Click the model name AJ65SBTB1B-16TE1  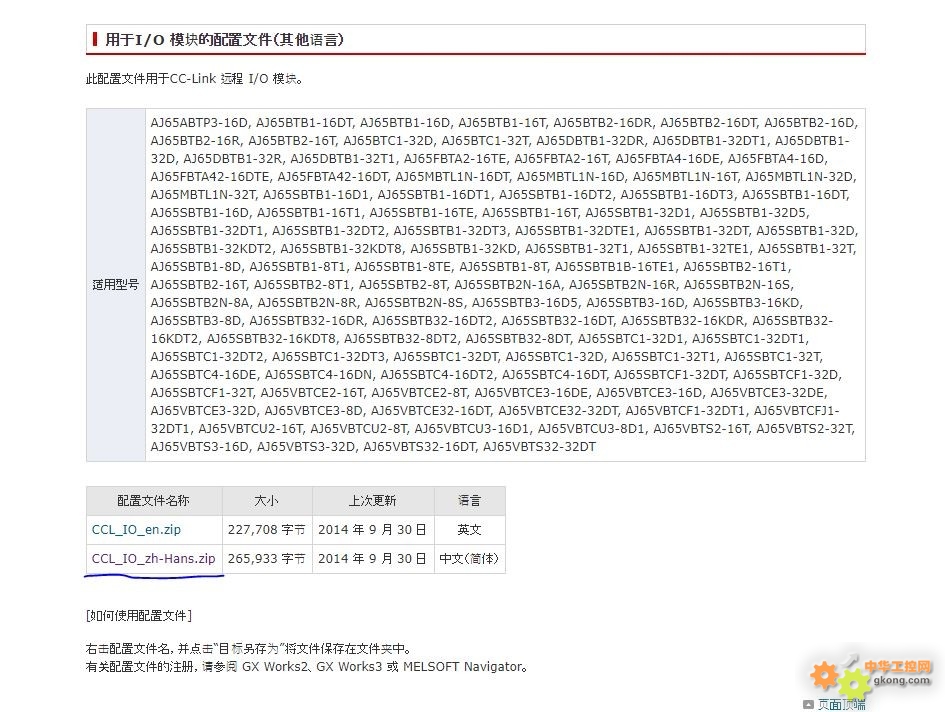[x=614, y=266]
